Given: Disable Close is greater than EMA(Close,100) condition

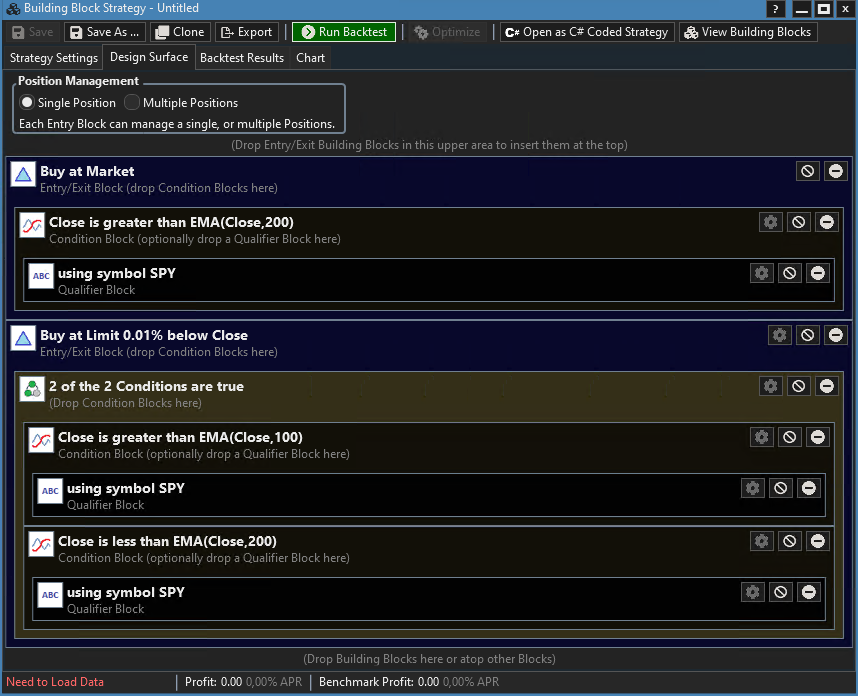Looking at the screenshot, I should point(790,437).
